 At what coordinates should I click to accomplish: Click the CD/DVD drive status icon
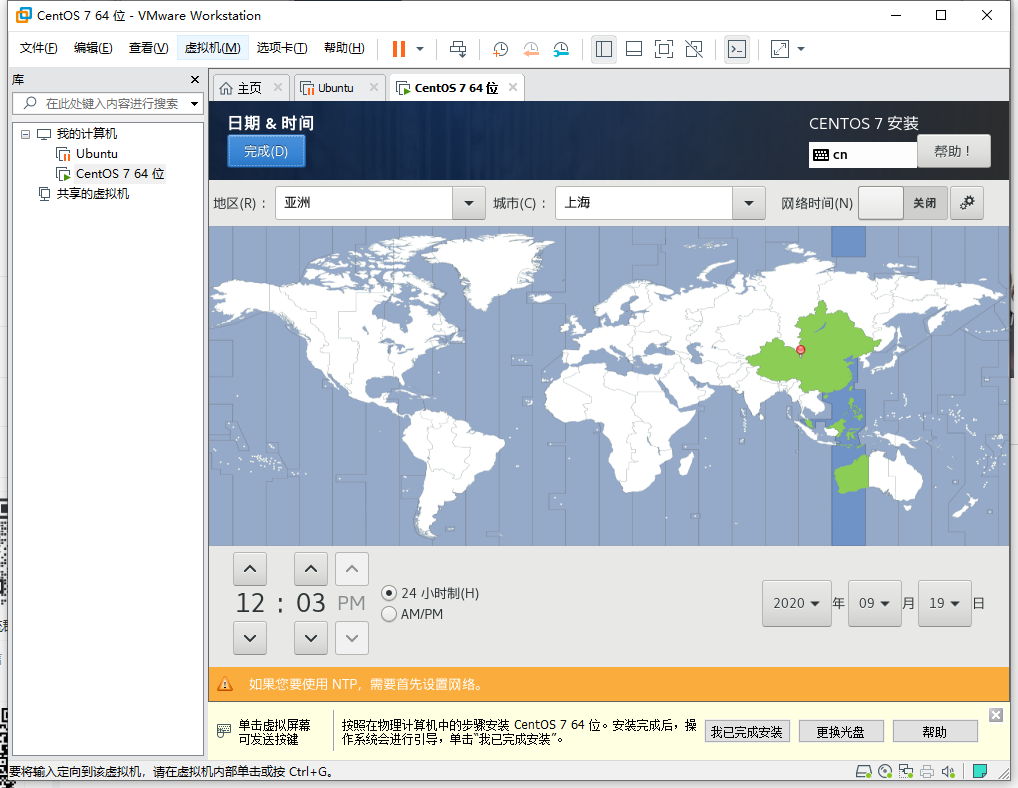(x=885, y=771)
